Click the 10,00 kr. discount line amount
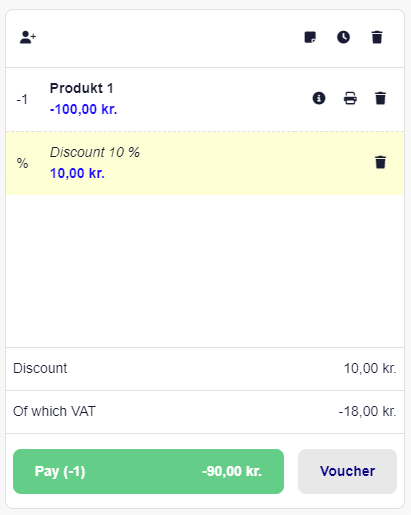The width and height of the screenshot is (411, 515). pos(77,173)
